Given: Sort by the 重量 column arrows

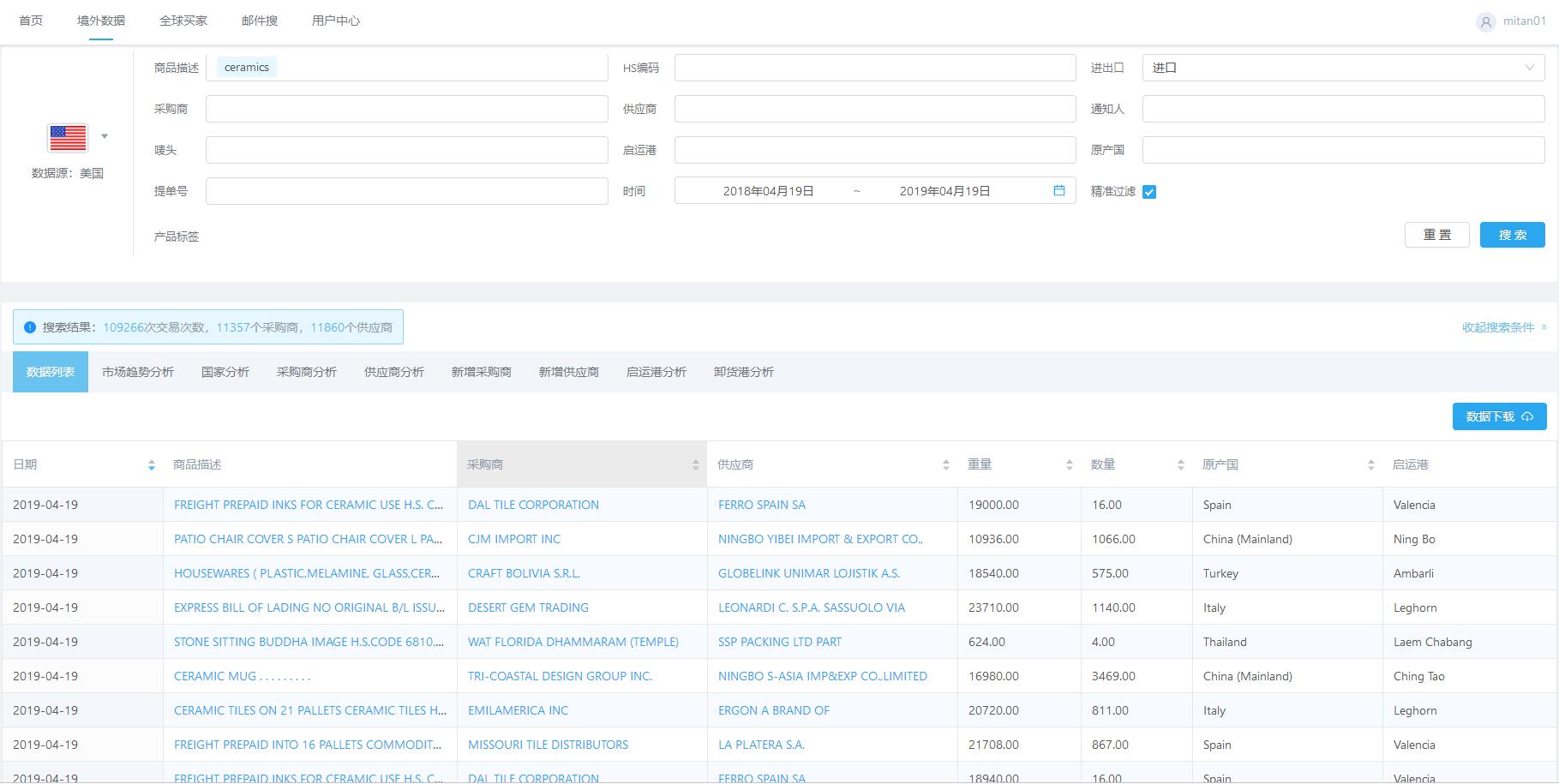Looking at the screenshot, I should (1069, 465).
